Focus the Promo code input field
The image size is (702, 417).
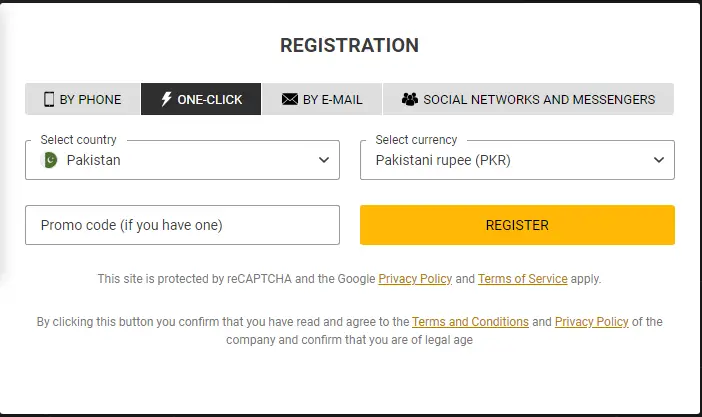click(x=182, y=225)
